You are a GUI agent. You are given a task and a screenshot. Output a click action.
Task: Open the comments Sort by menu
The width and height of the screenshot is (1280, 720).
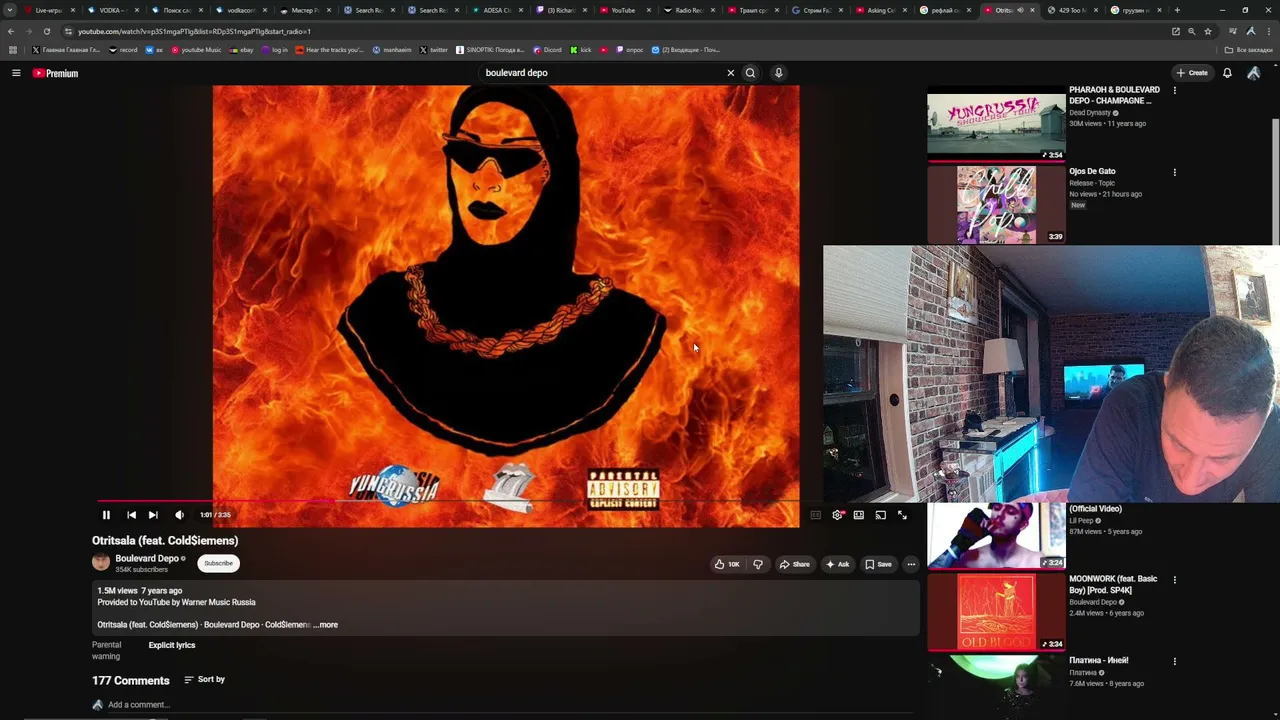(x=204, y=680)
